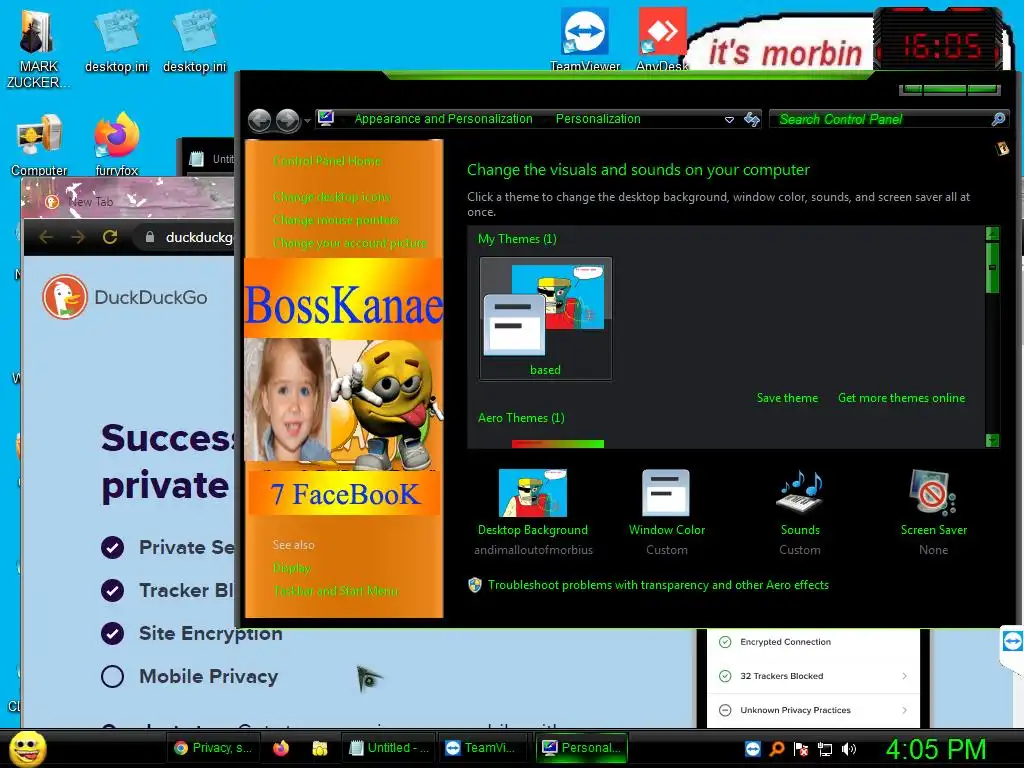Toggle the Tracker Blocking check circle

pos(112,590)
